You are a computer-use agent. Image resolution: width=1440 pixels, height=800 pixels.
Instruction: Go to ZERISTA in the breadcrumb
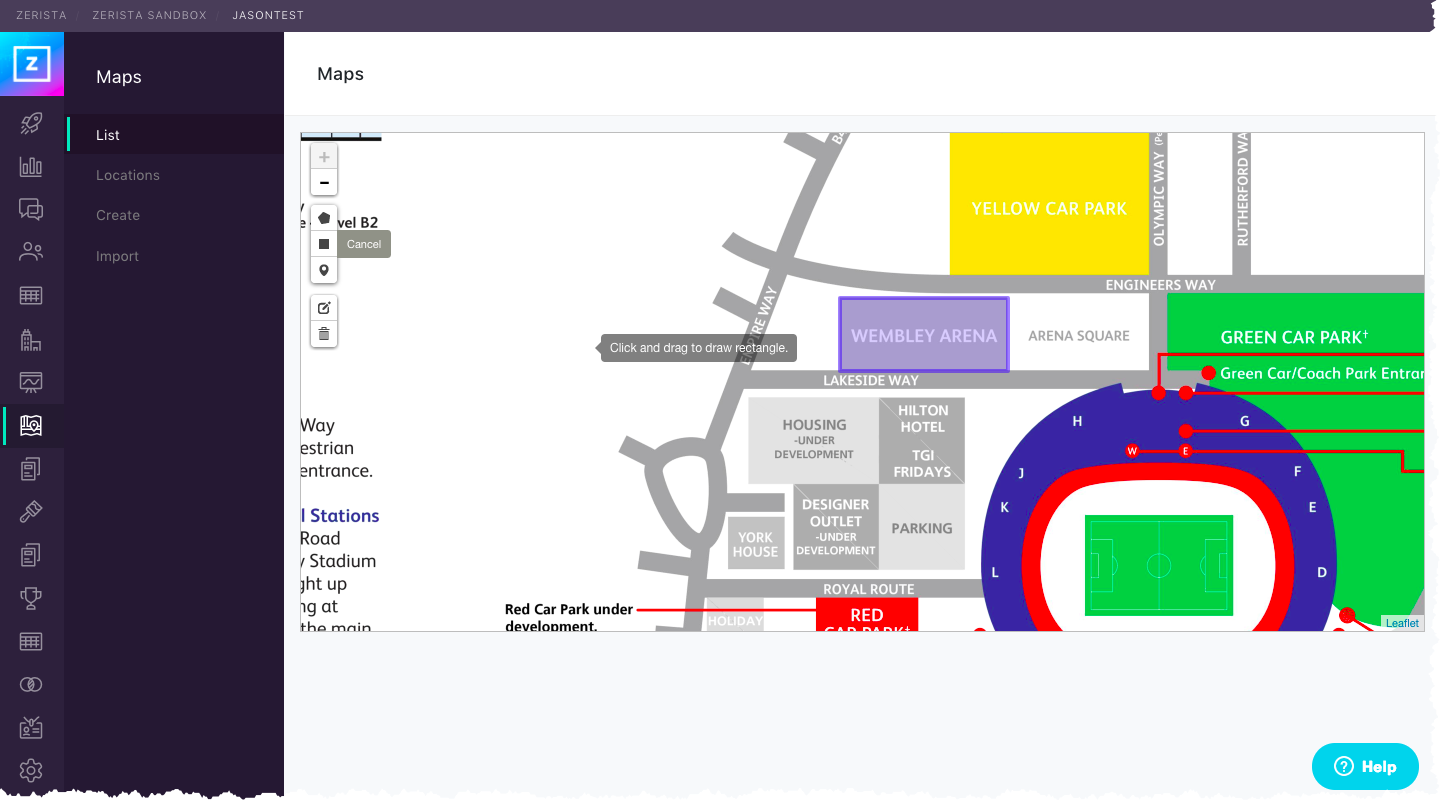click(x=40, y=16)
